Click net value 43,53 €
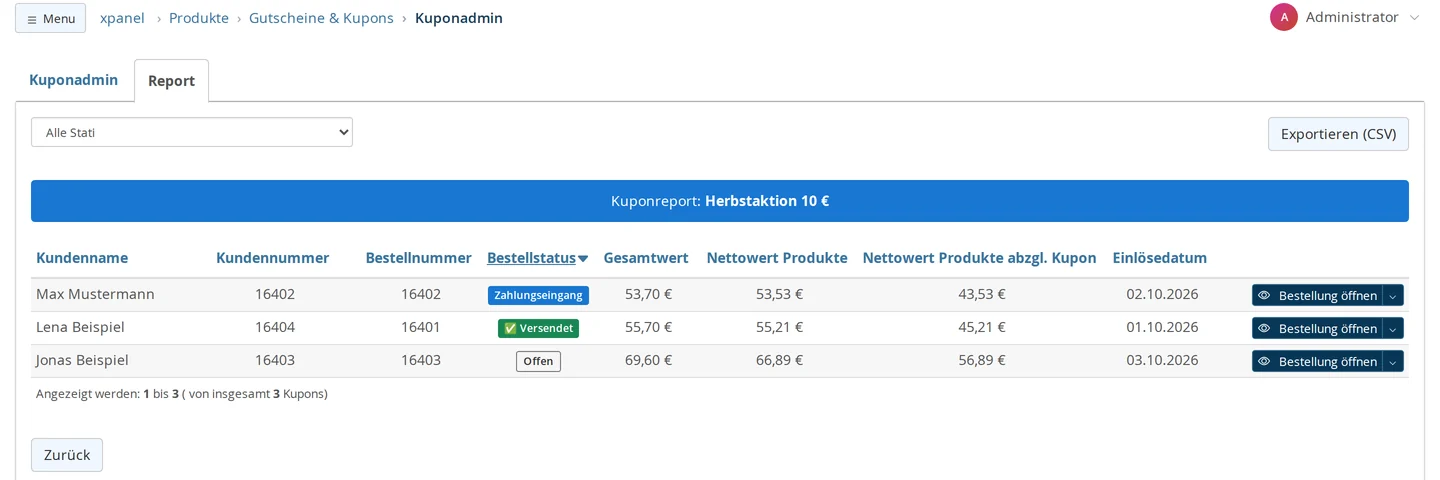The height and width of the screenshot is (480, 1440). 981,294
